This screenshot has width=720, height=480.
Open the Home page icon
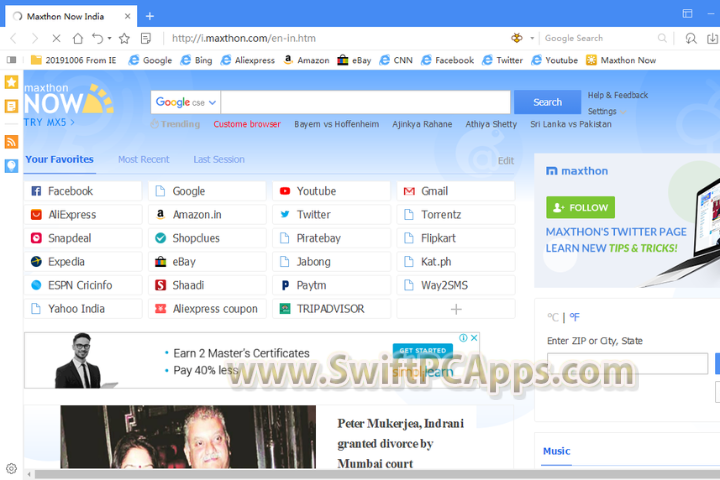pos(78,39)
